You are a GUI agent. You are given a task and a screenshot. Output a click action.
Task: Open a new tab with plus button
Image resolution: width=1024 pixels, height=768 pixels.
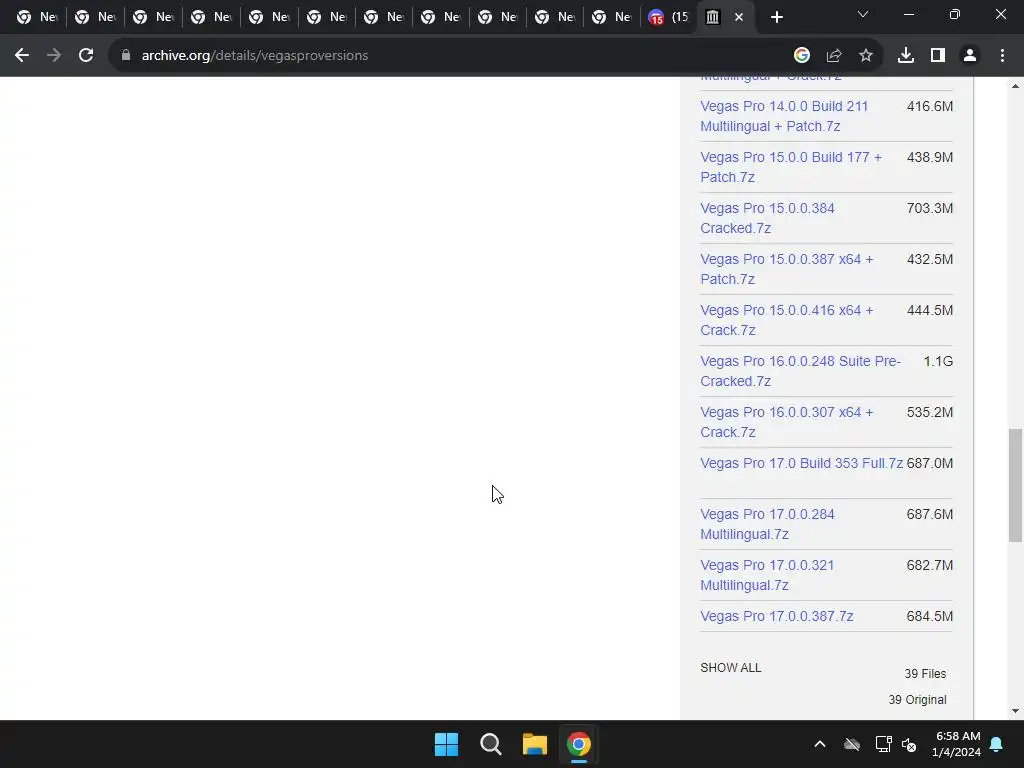point(776,17)
